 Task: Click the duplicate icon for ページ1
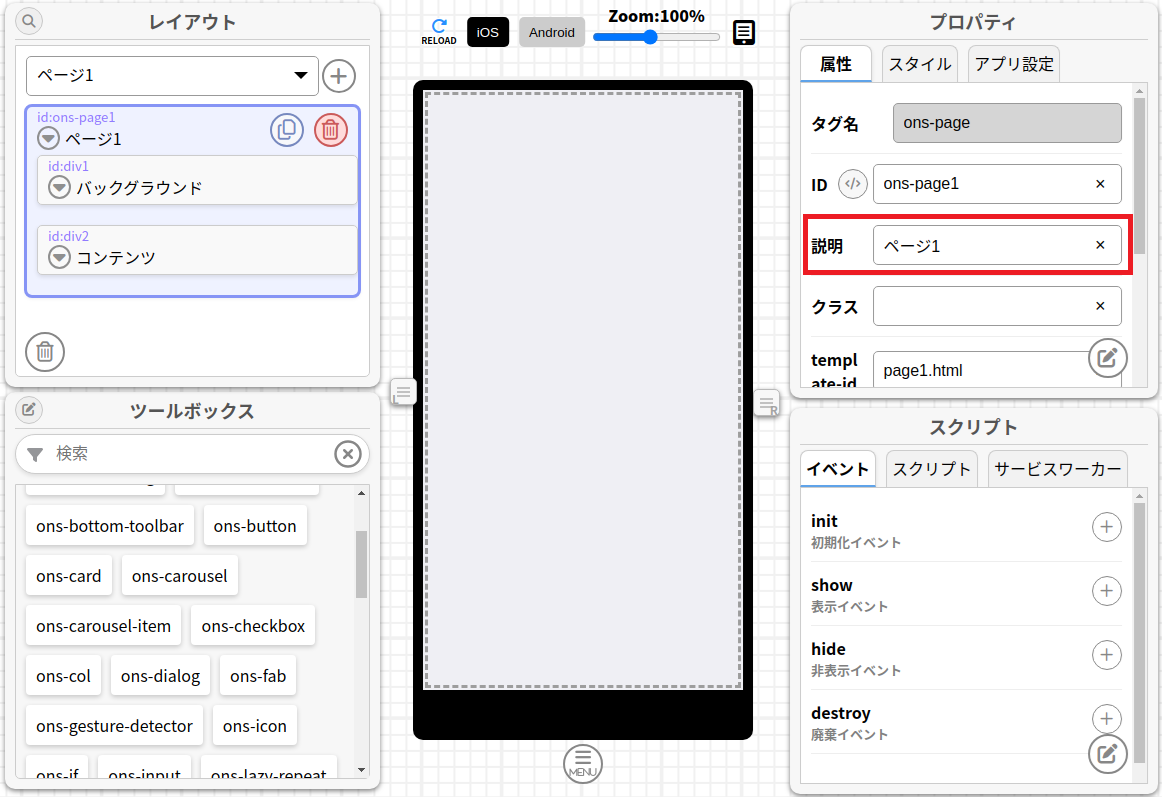(x=287, y=130)
